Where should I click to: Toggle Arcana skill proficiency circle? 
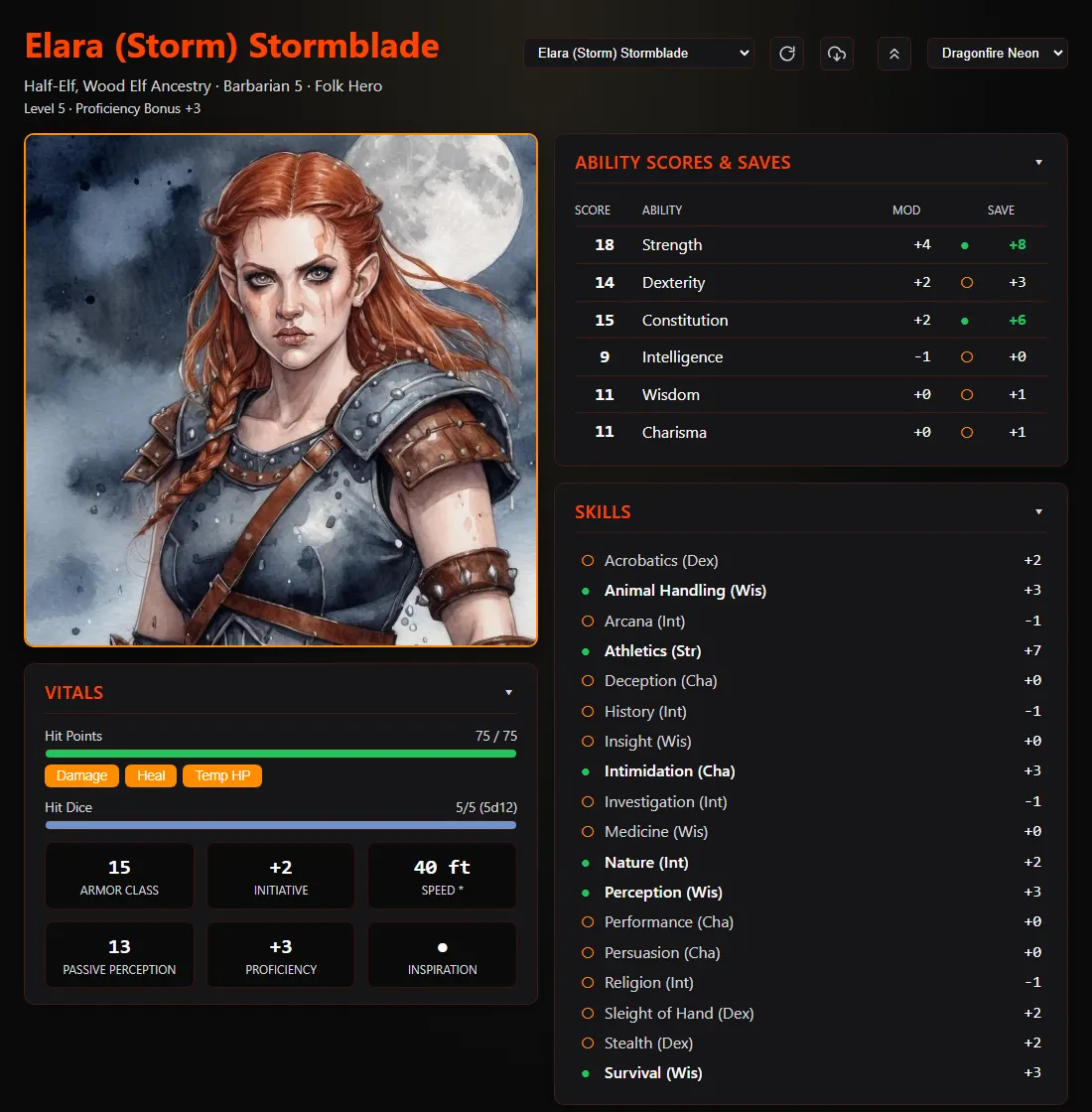pos(587,622)
